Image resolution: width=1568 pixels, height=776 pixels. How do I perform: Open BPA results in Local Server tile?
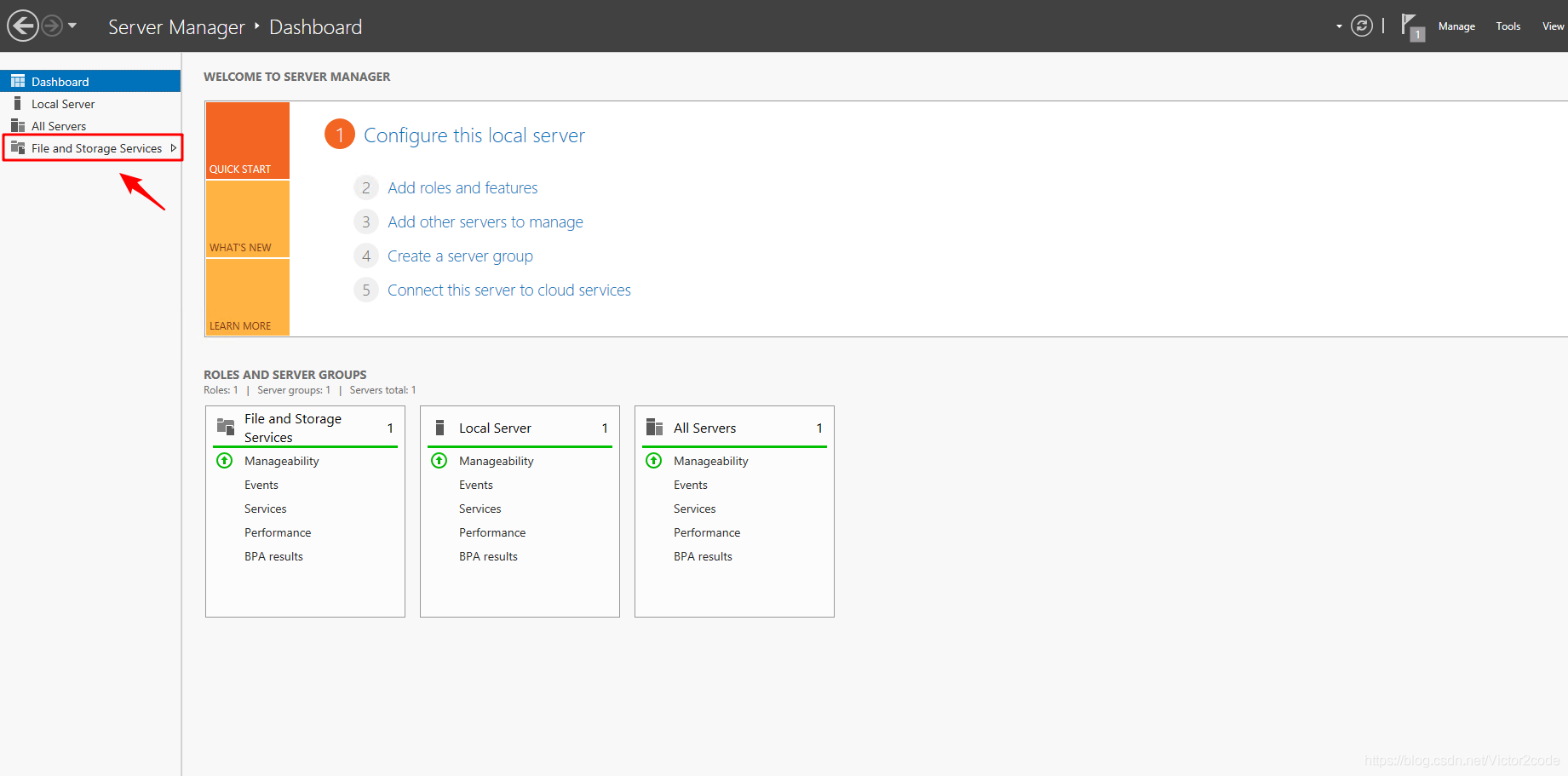[x=488, y=556]
